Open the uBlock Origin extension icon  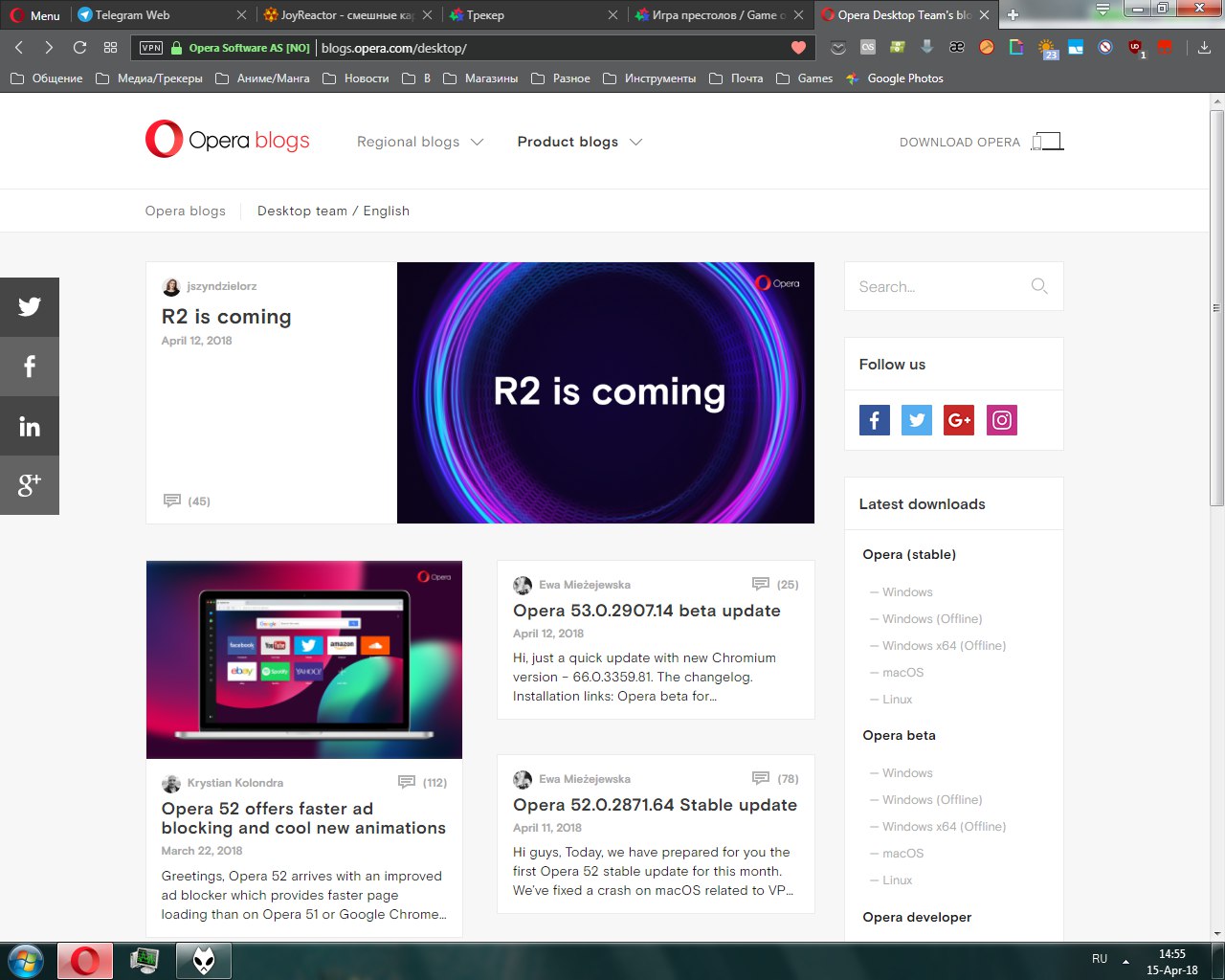coord(1136,48)
